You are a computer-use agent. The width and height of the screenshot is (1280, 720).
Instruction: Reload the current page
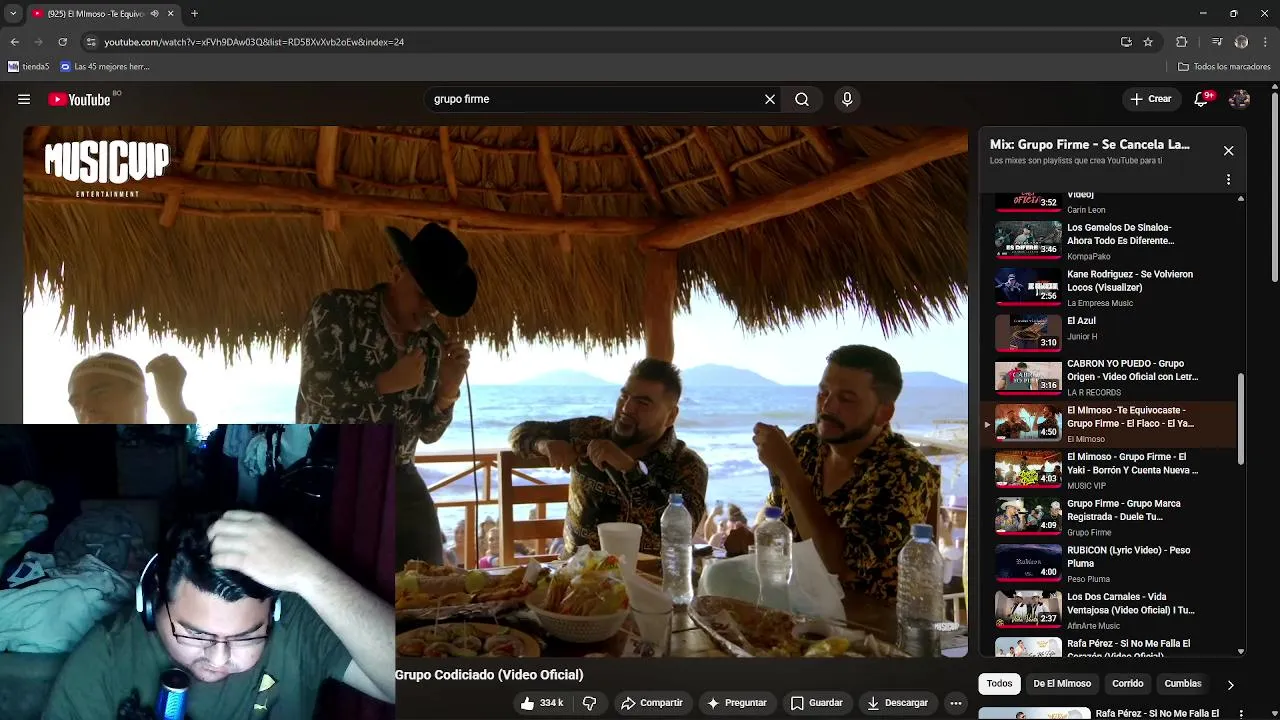point(63,42)
